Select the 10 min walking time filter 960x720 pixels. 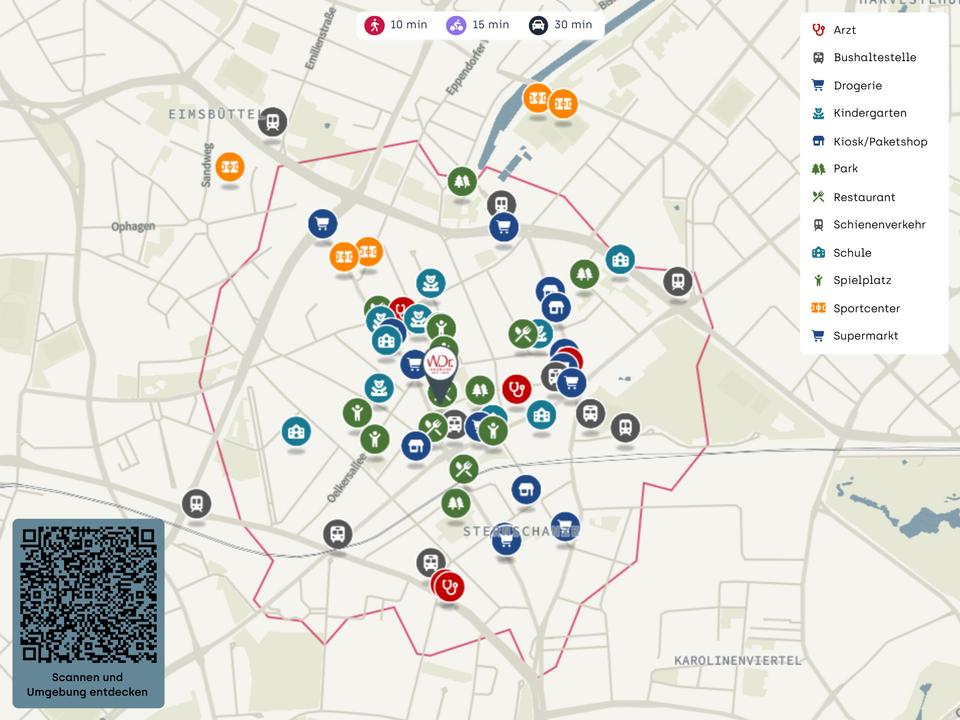point(395,25)
